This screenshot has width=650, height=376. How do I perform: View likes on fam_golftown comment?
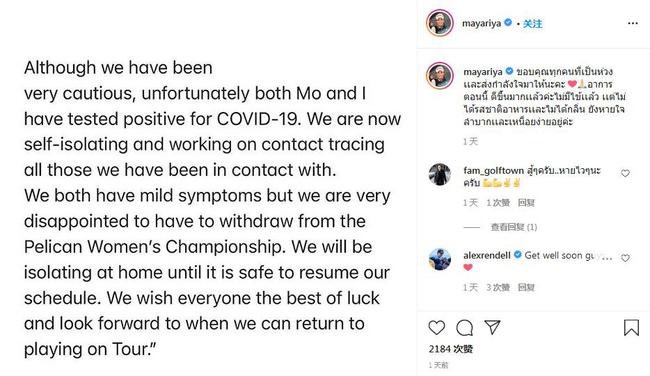(498, 203)
